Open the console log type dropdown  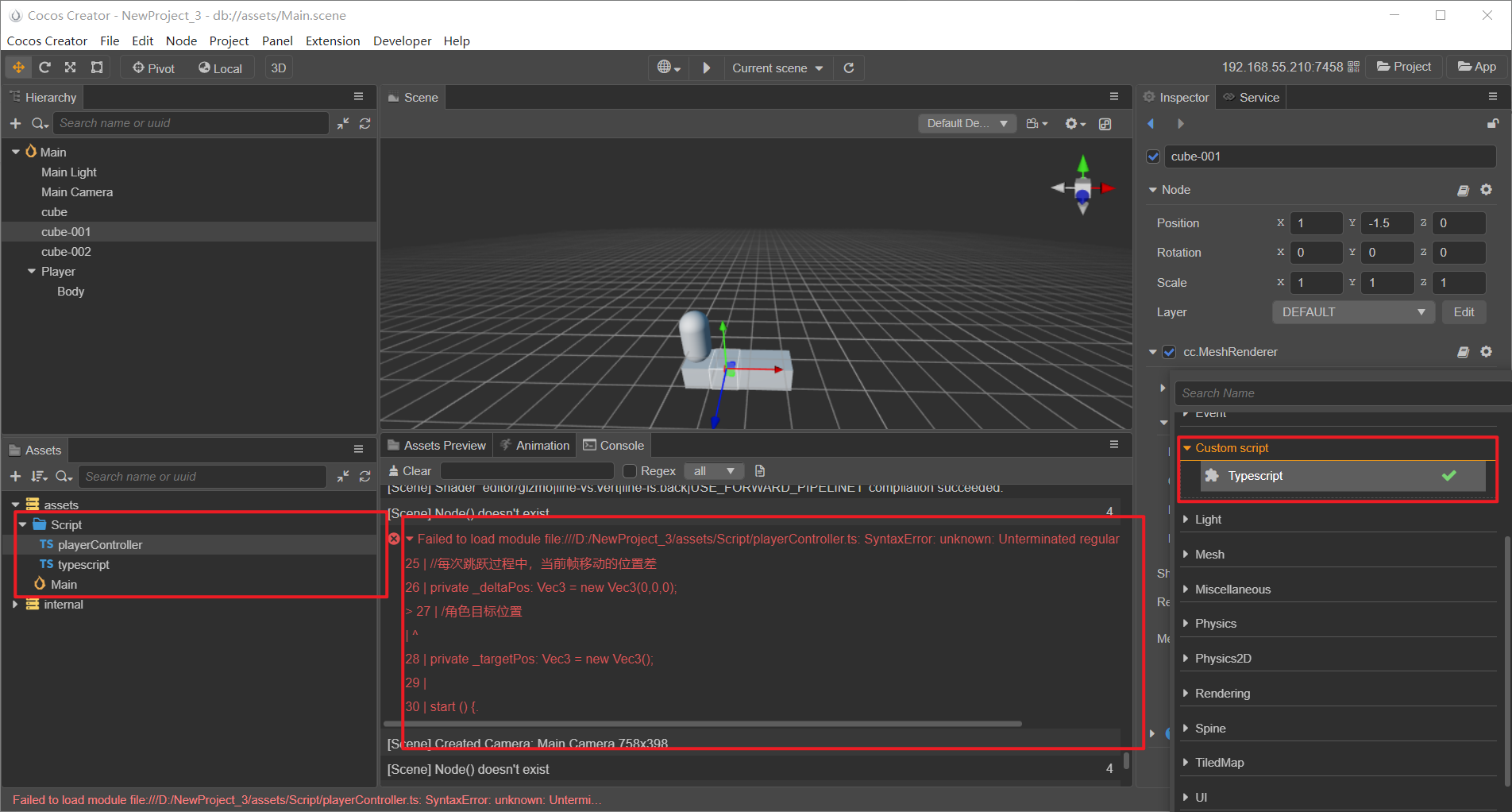tap(713, 471)
